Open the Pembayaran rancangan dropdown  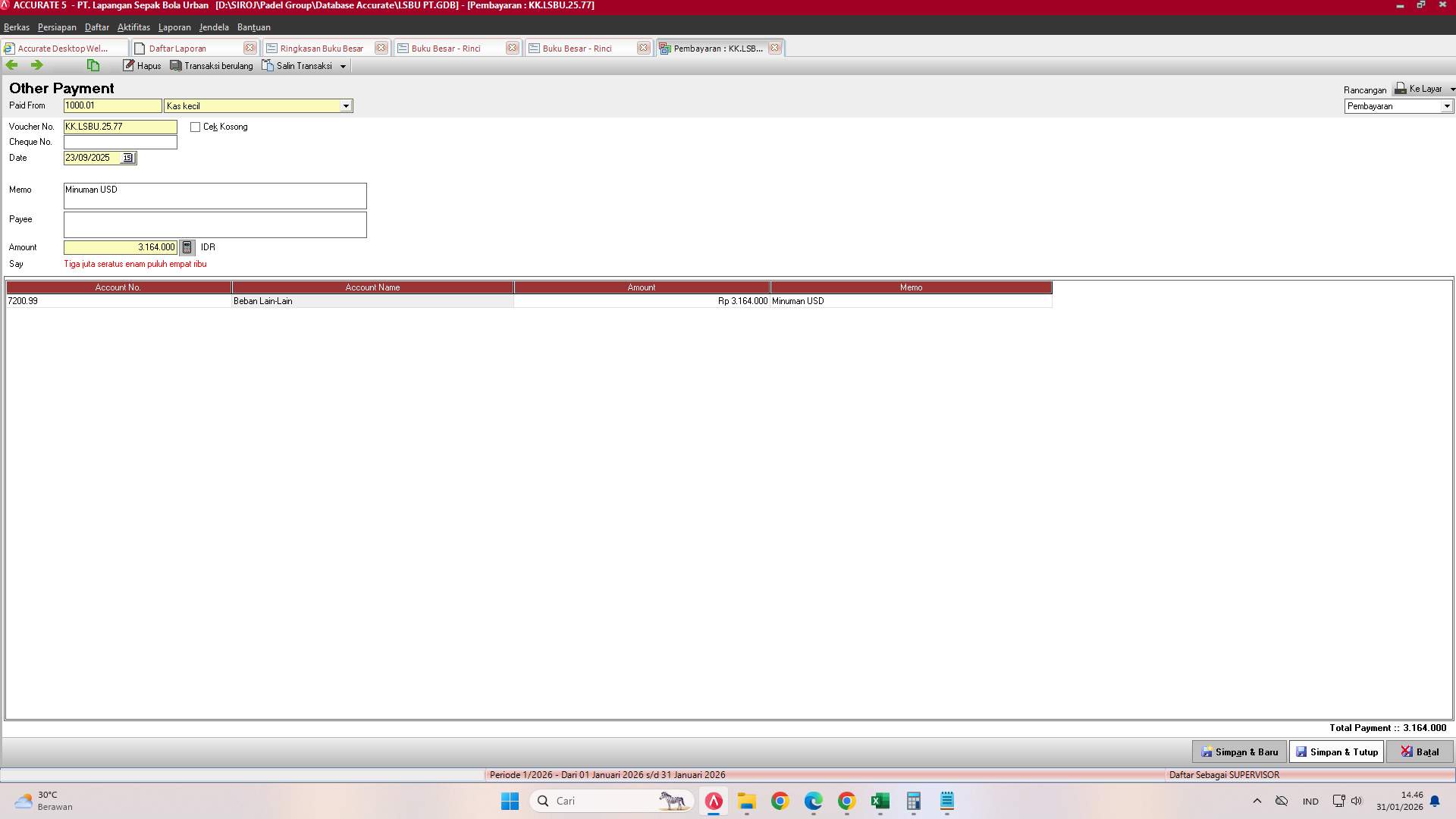(x=1447, y=106)
